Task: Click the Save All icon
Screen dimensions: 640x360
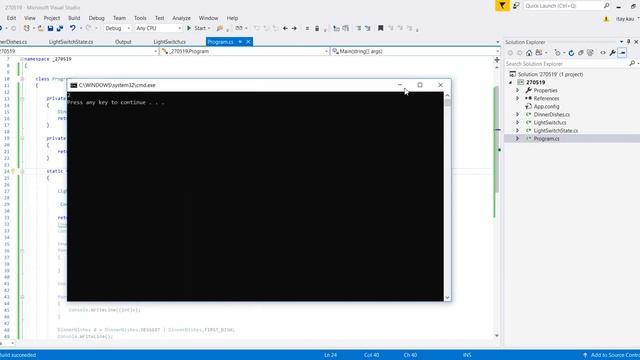Action: [60, 28]
